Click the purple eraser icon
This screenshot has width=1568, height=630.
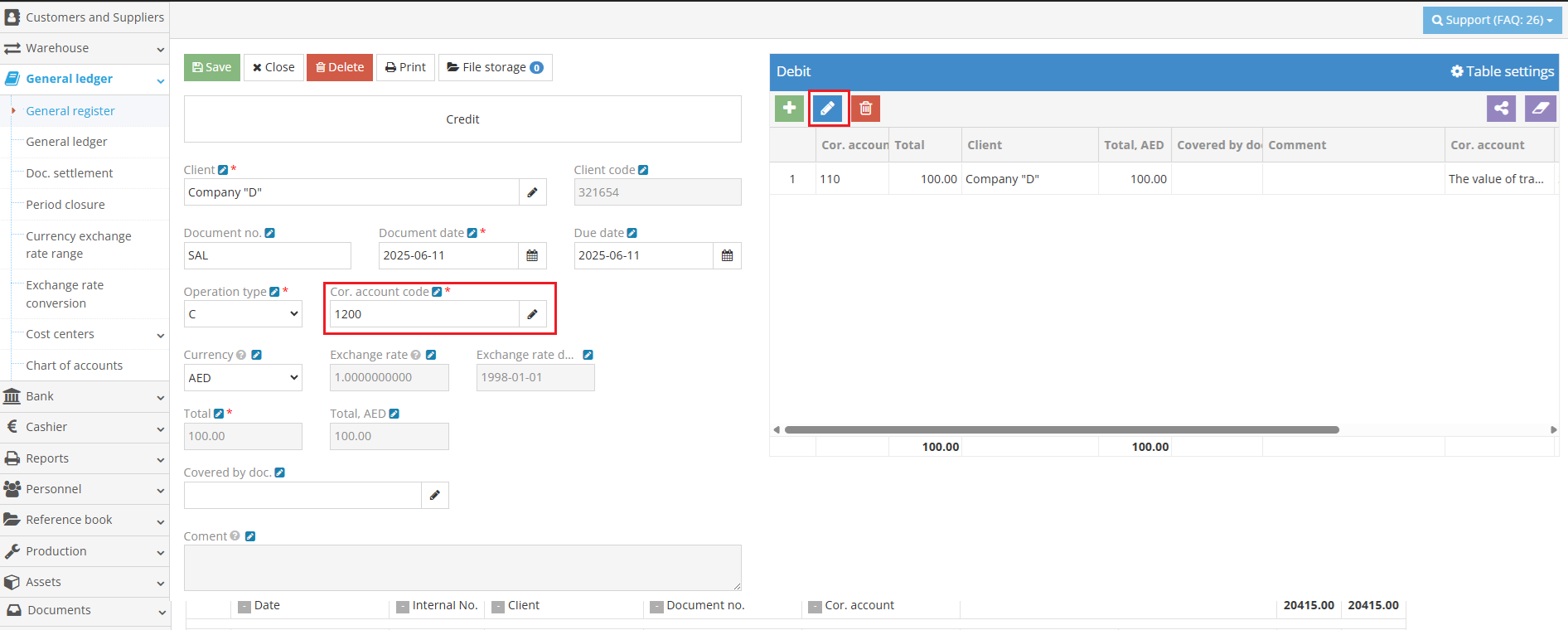(1540, 109)
